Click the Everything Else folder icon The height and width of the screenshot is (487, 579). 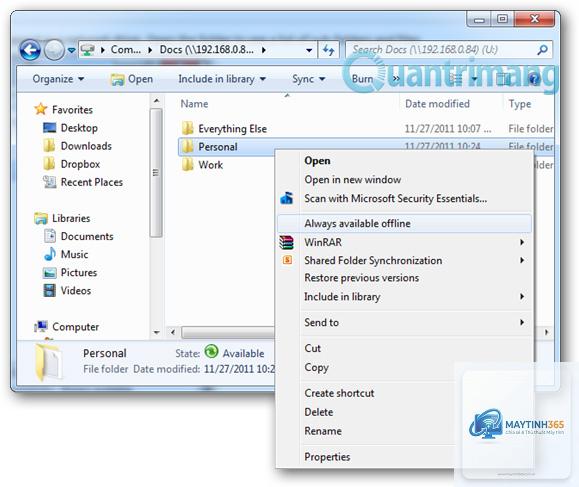pos(187,128)
